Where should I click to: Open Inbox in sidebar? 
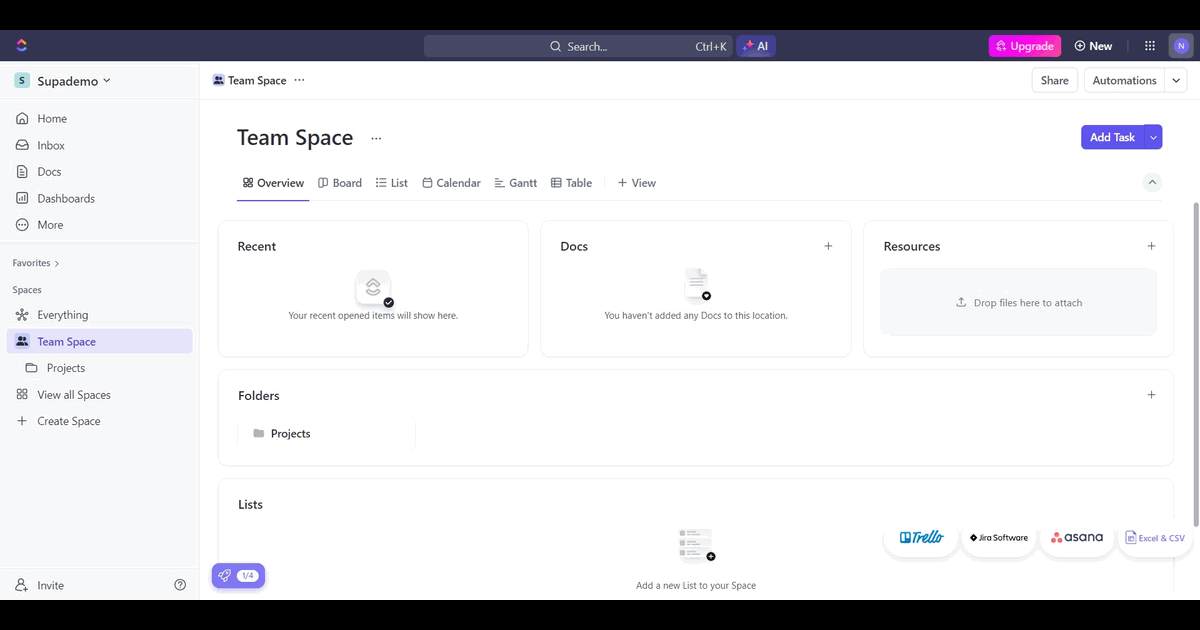click(100, 145)
